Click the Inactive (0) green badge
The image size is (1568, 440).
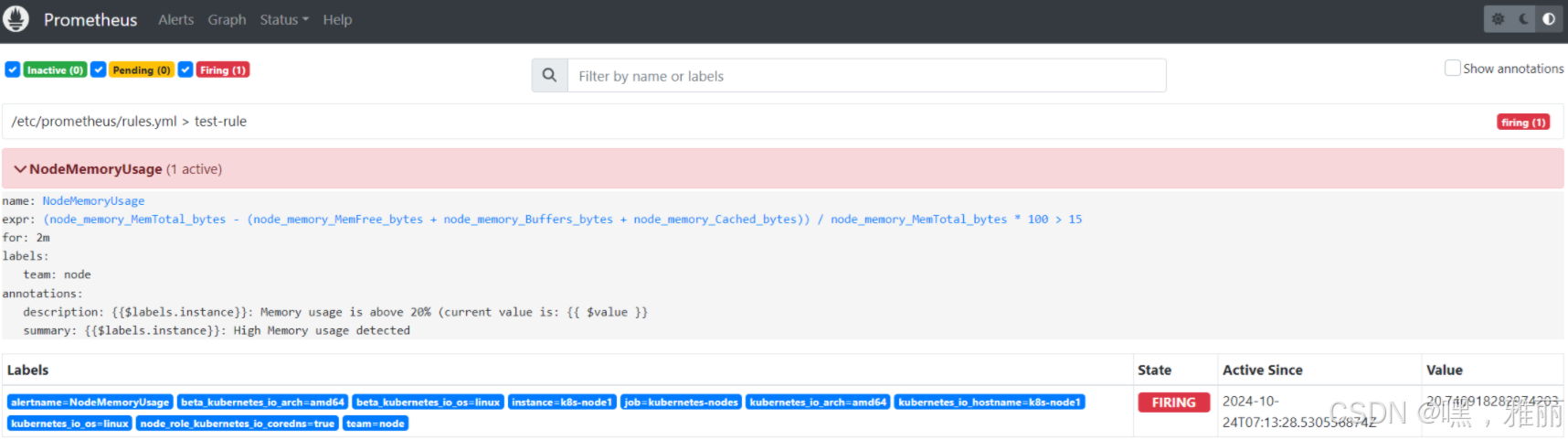pos(55,70)
